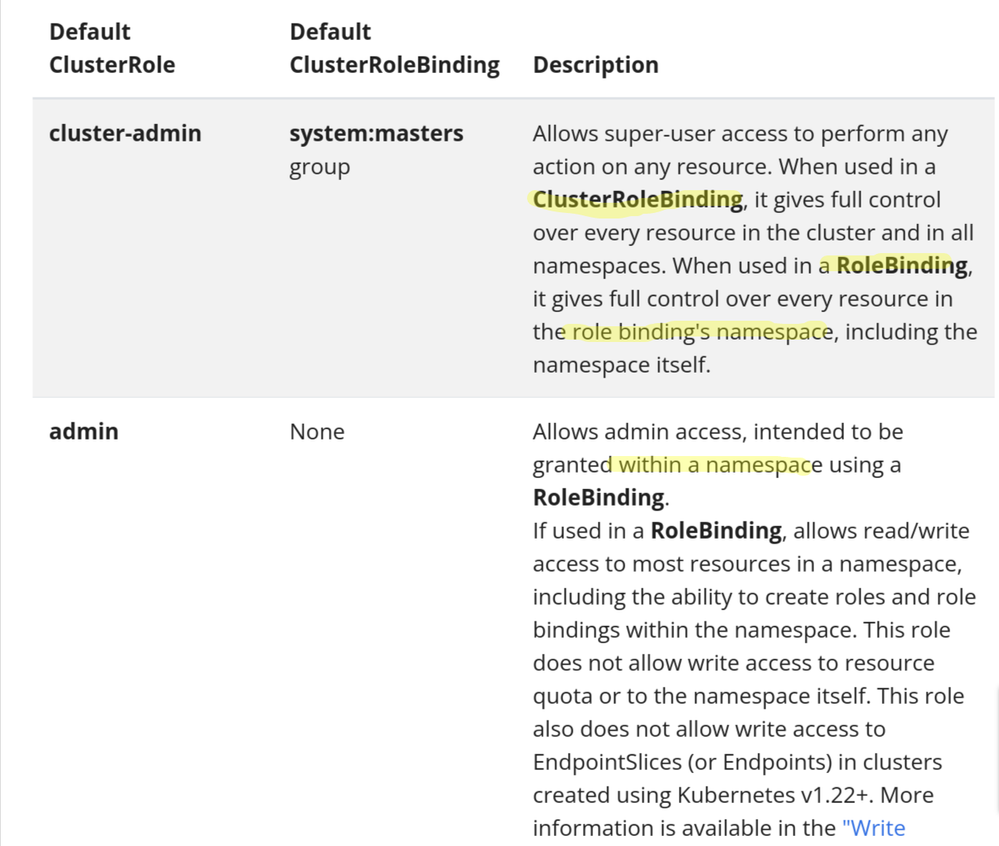Click highlighted "RoleBinding" in the cluster-admin description
Image resolution: width=999 pixels, height=846 pixels.
(901, 265)
